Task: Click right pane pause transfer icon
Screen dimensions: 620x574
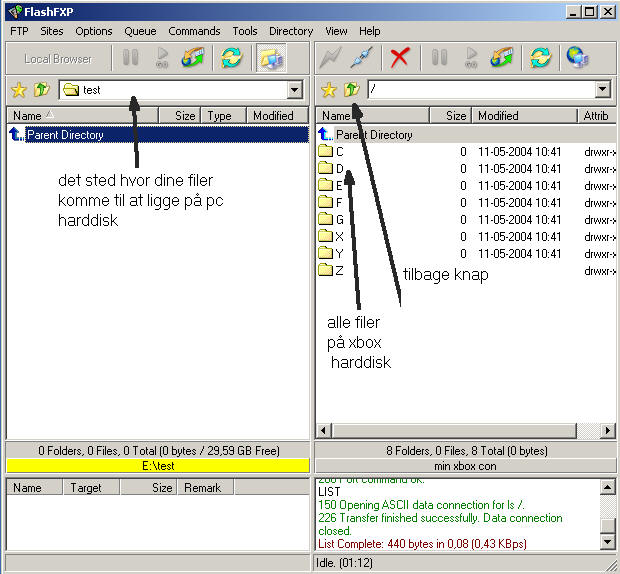Action: (439, 58)
